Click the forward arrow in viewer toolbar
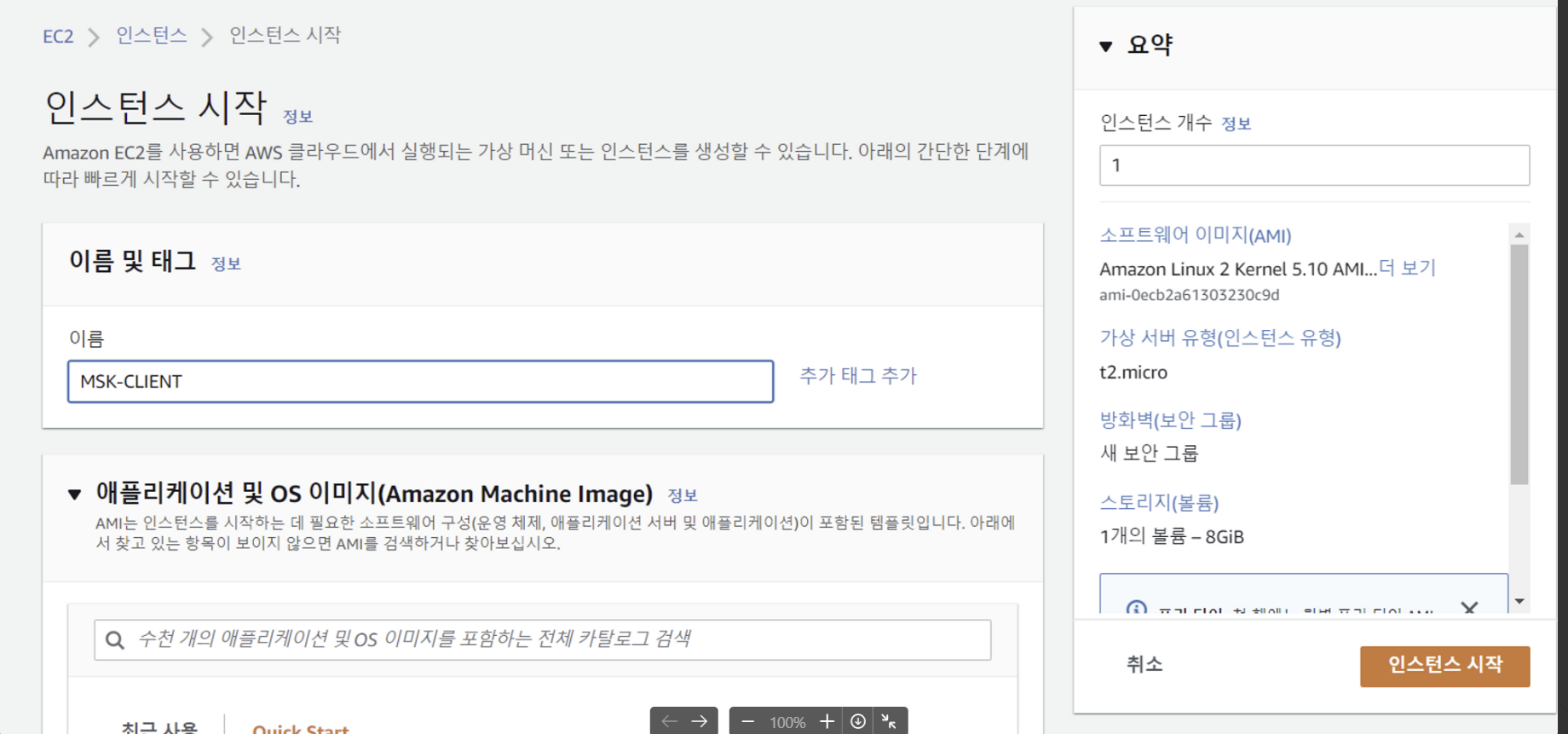This screenshot has height=734, width=1568. click(x=700, y=721)
